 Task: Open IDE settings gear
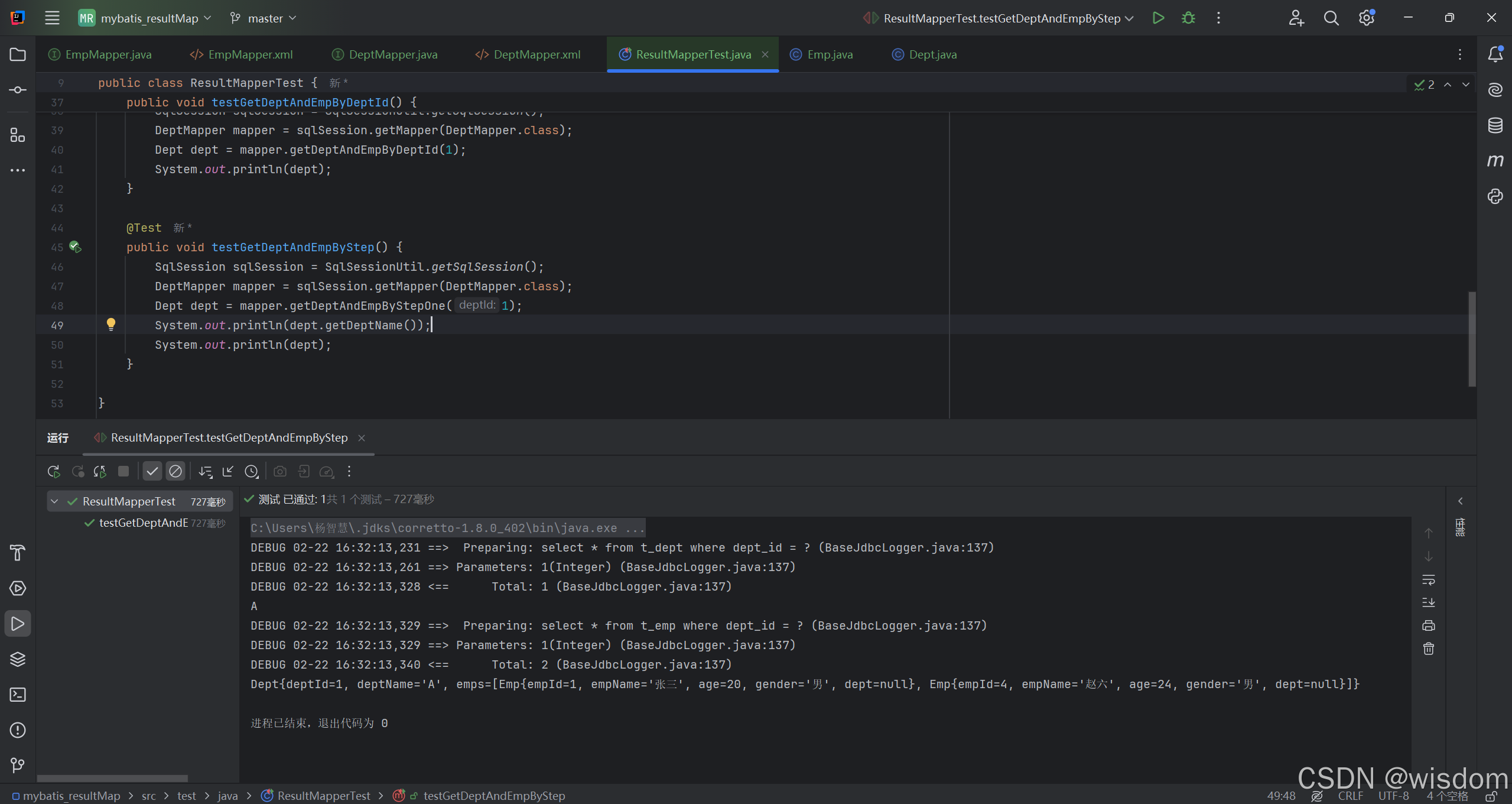pos(1366,18)
